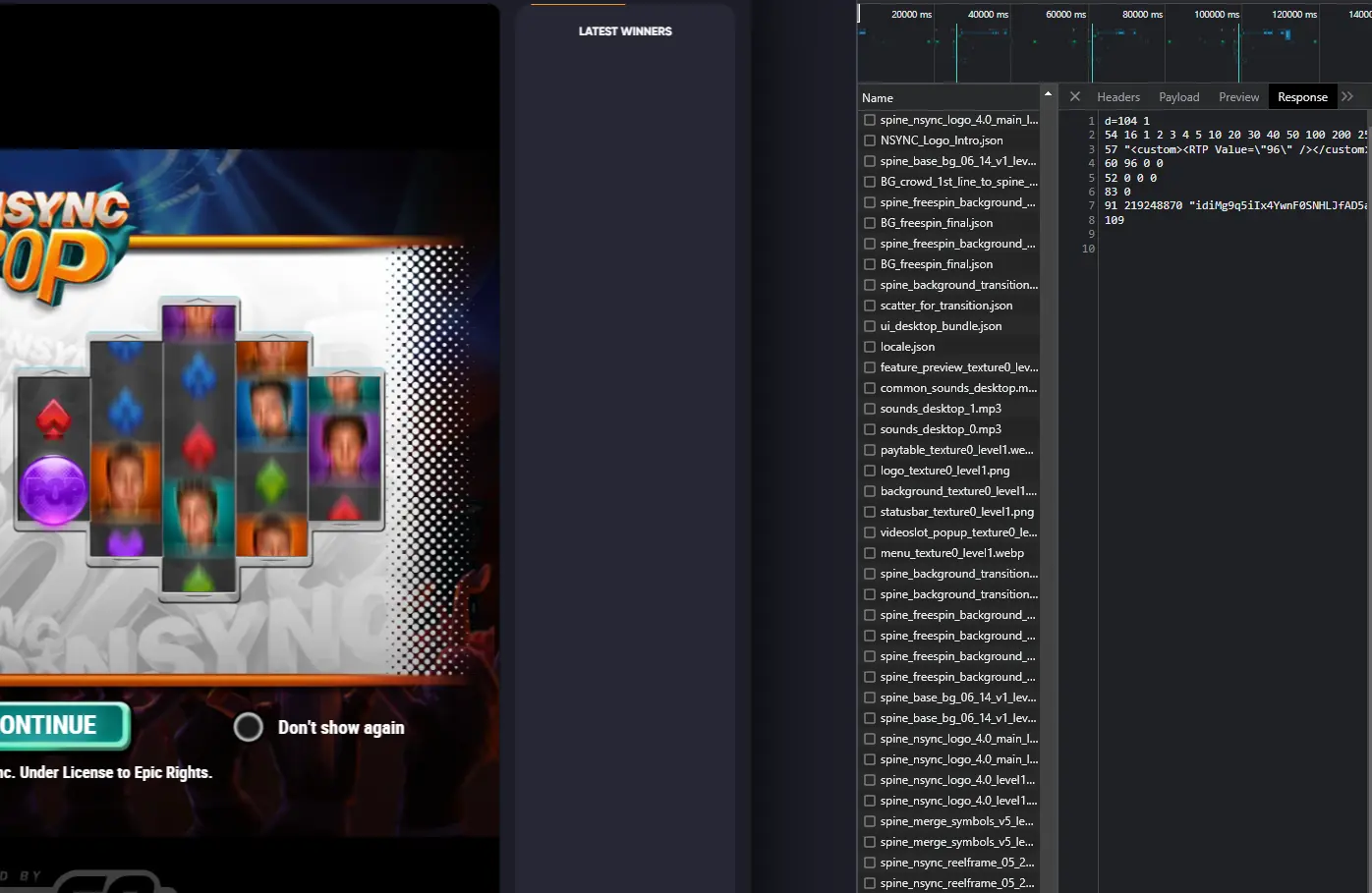Select the sounds_desktop_0.mp3 request
Image resolution: width=1372 pixels, height=893 pixels.
coord(941,429)
